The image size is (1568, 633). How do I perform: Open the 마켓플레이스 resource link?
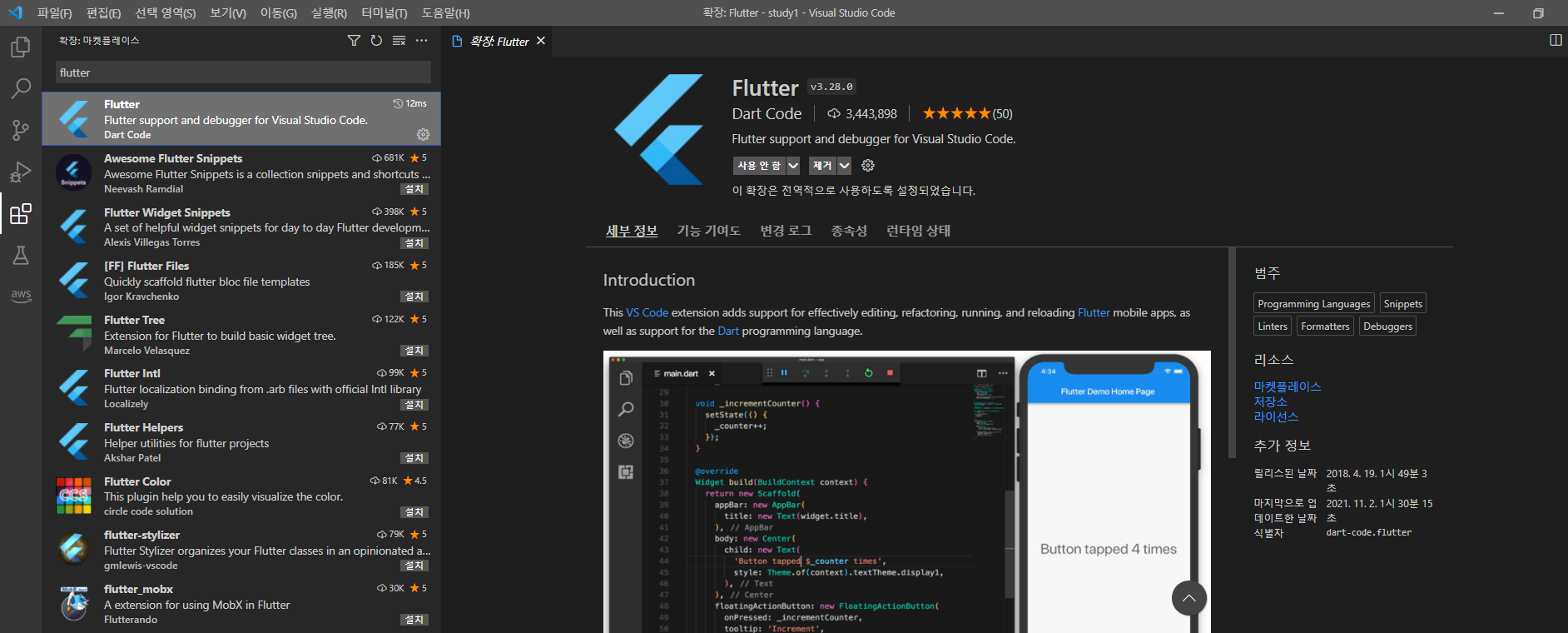click(x=1288, y=386)
